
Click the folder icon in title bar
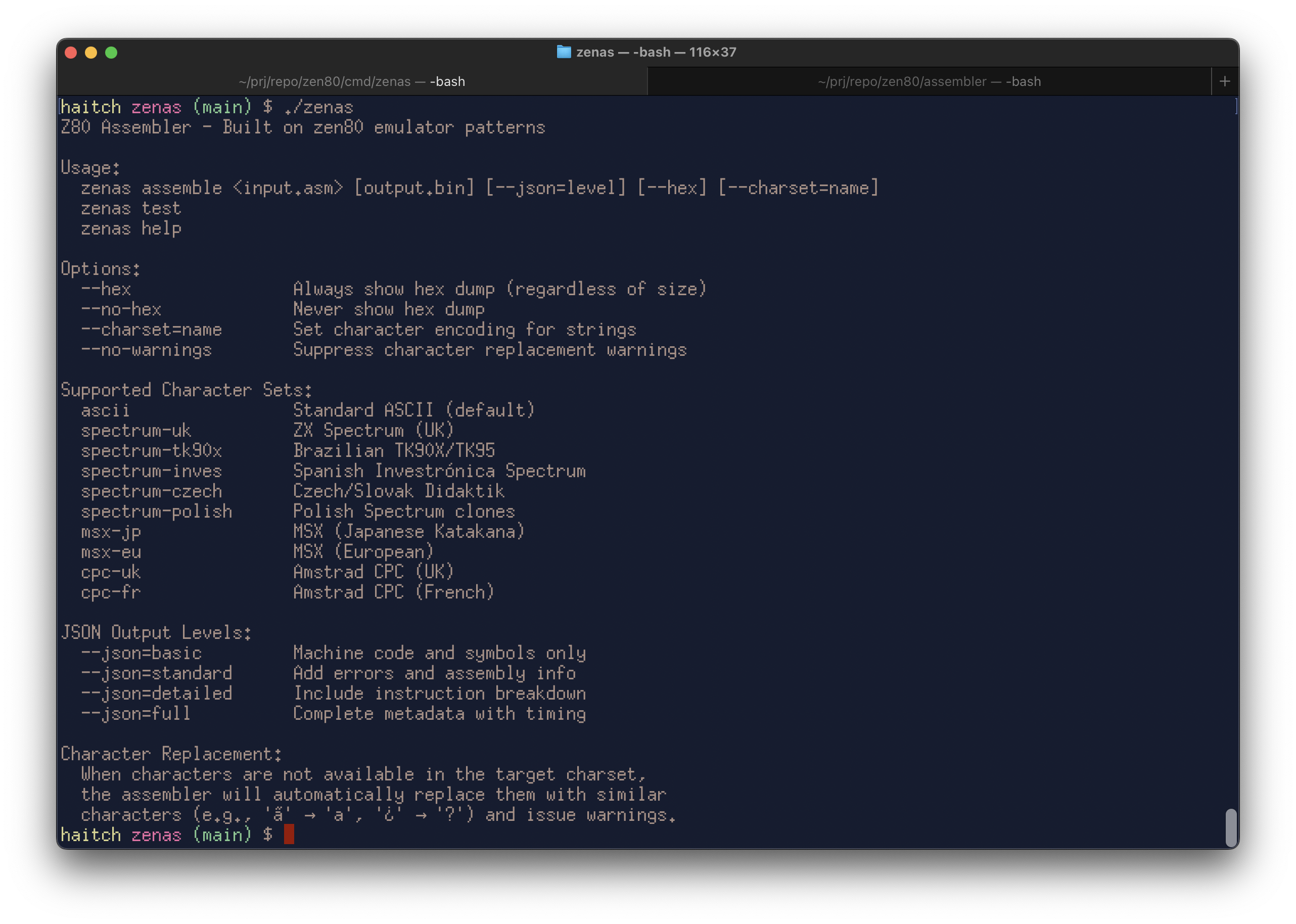[563, 53]
